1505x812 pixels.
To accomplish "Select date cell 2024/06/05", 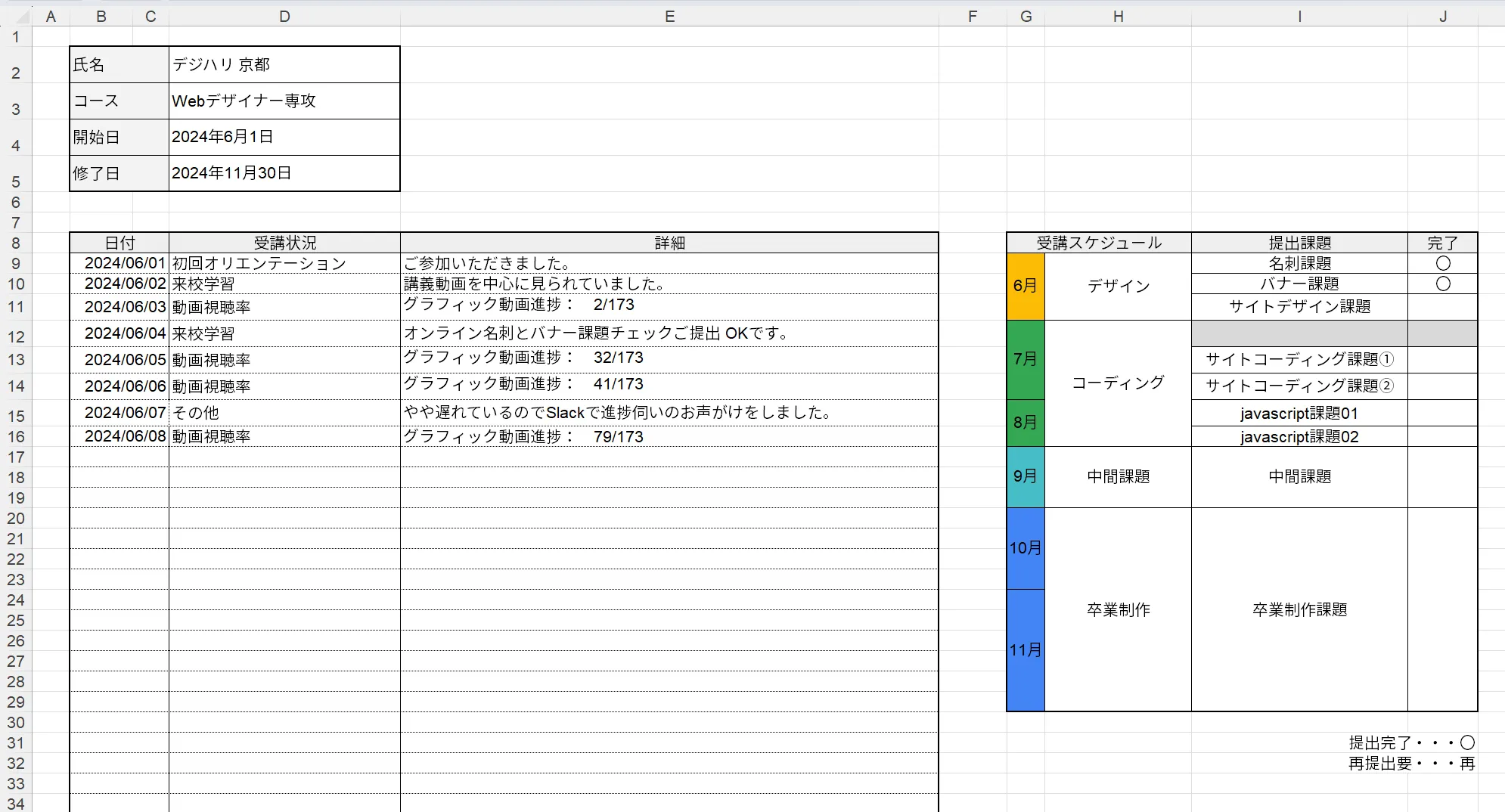I will [119, 360].
